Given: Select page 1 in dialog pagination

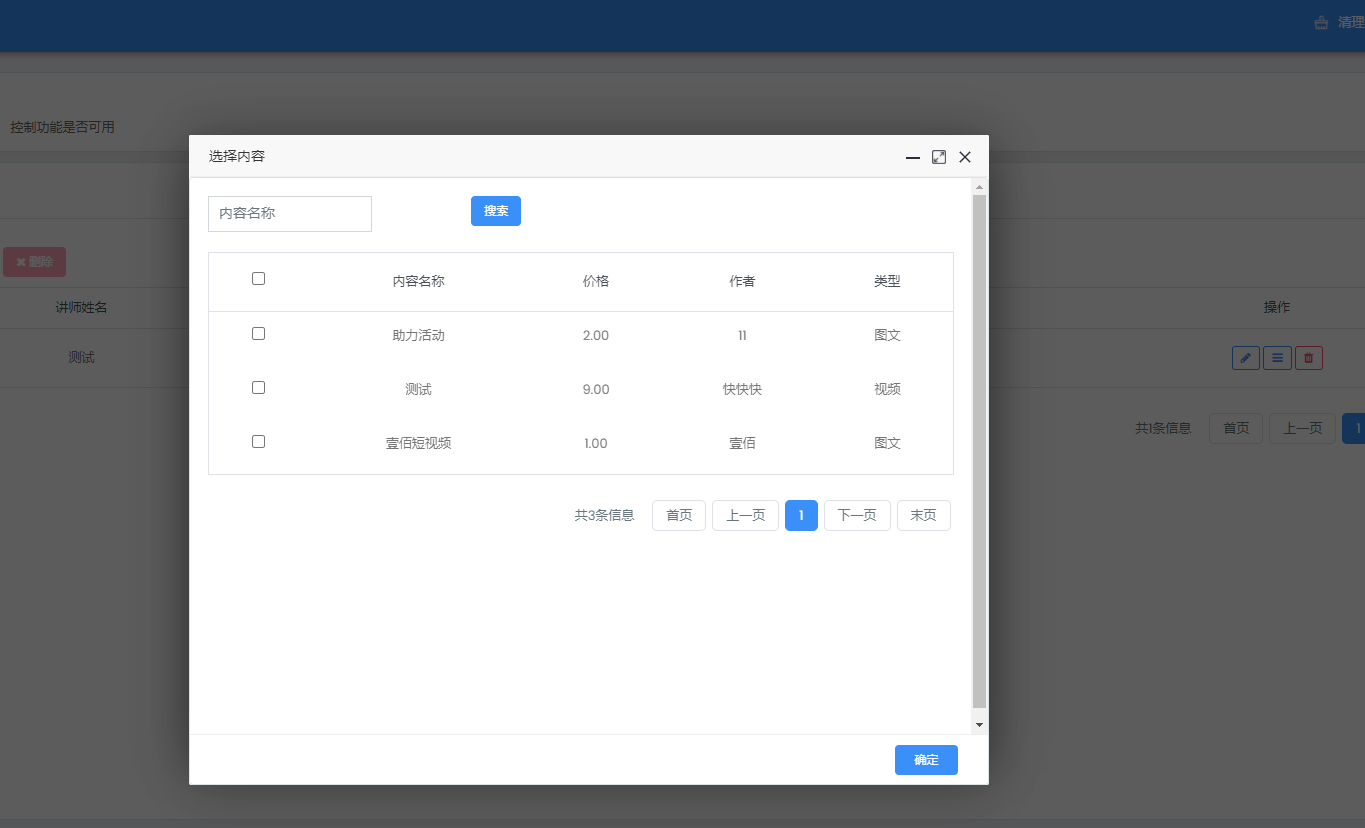Looking at the screenshot, I should click(801, 516).
